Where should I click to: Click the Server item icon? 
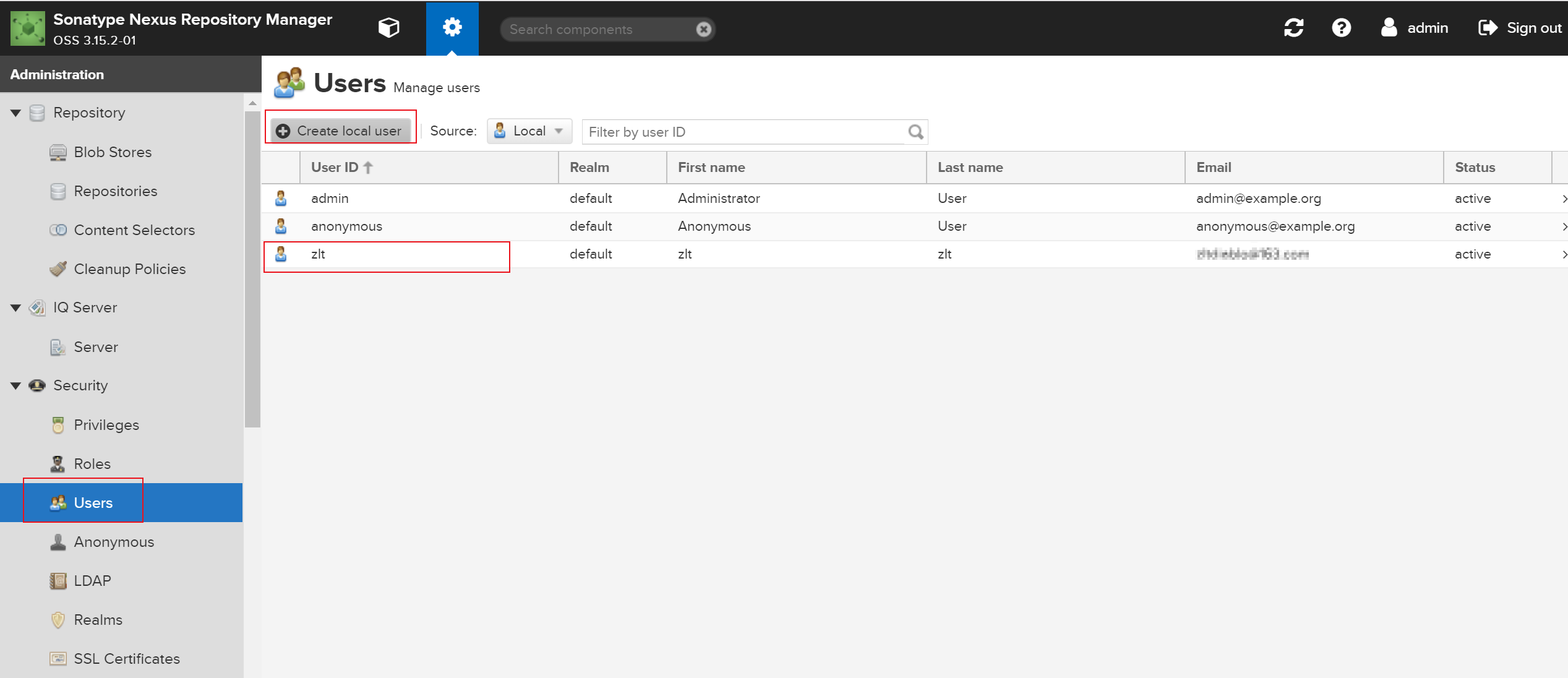[58, 347]
